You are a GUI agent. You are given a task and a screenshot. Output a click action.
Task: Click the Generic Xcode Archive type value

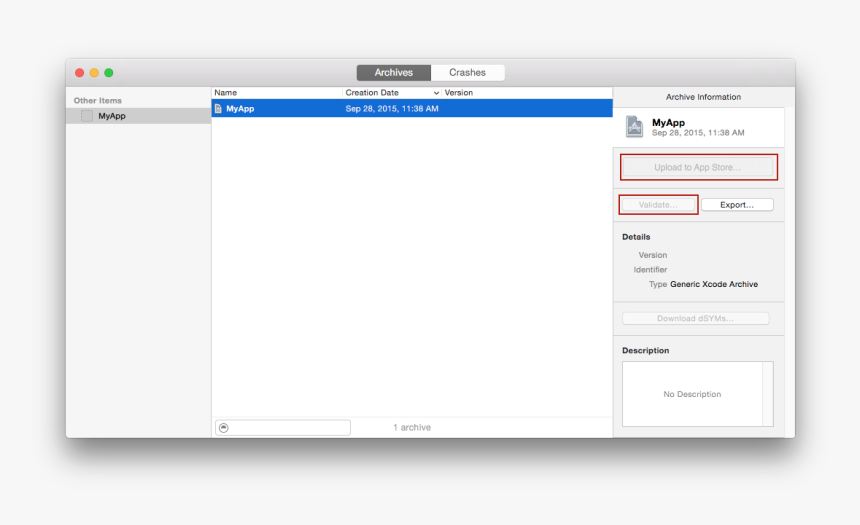coord(714,284)
